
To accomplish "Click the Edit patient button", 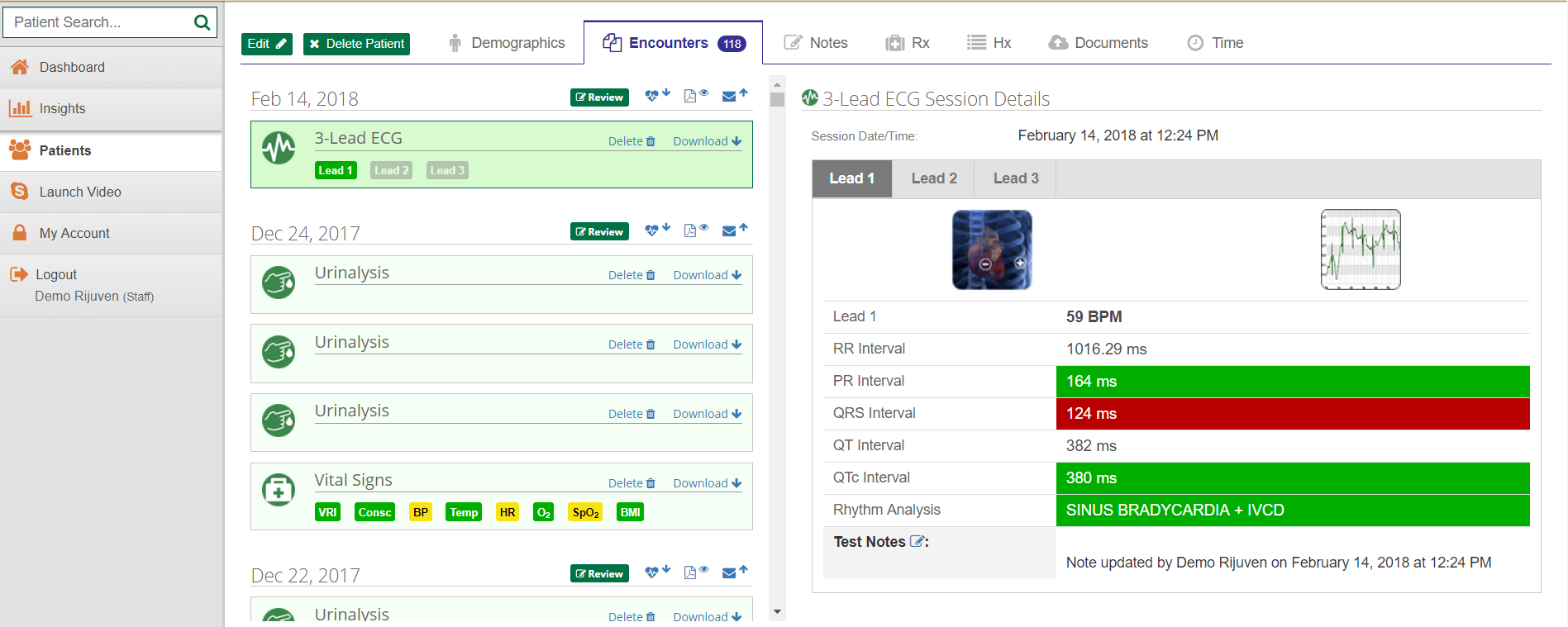I will (x=266, y=44).
